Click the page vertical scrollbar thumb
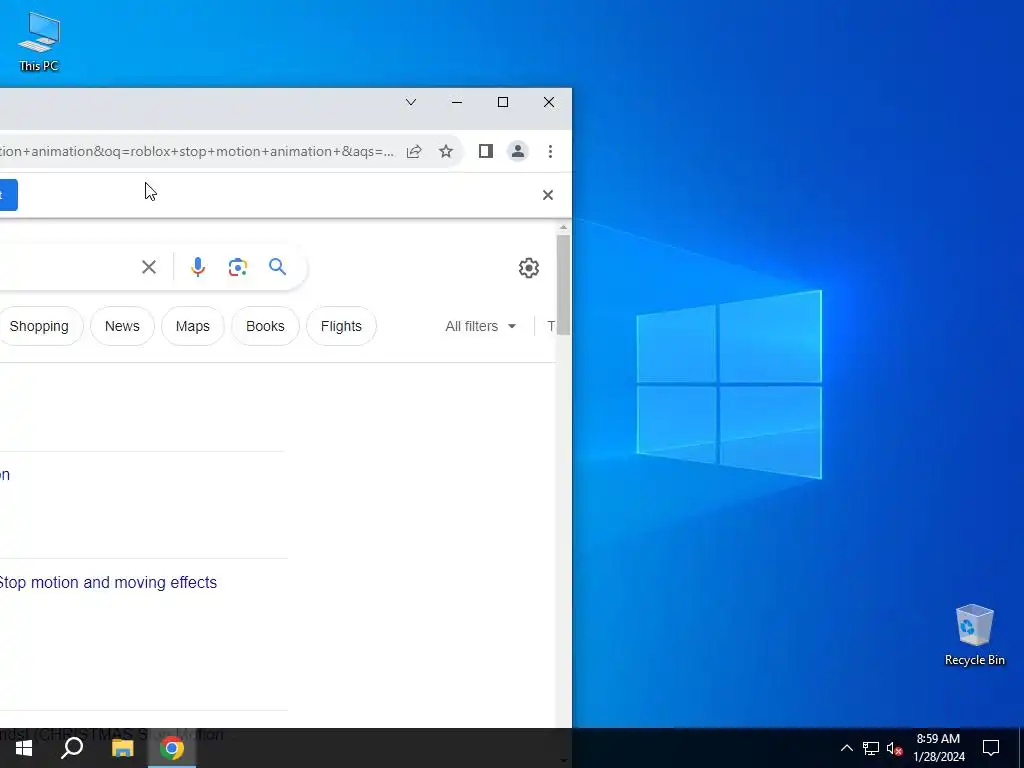 coord(563,285)
